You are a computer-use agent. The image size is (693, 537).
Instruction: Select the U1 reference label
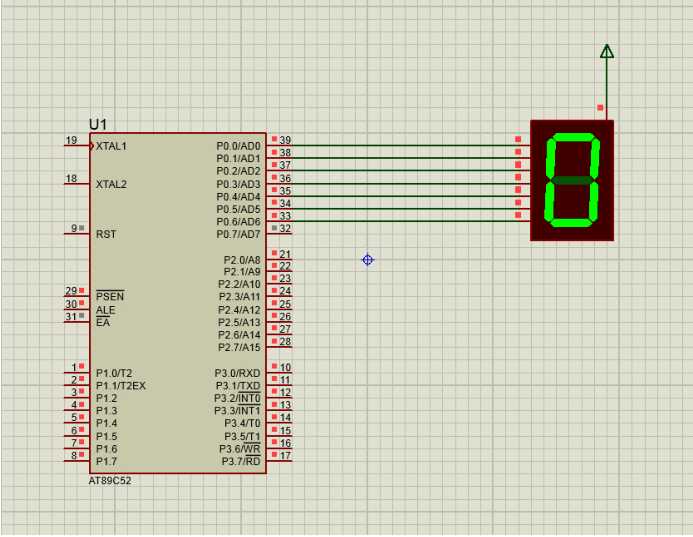click(x=98, y=124)
